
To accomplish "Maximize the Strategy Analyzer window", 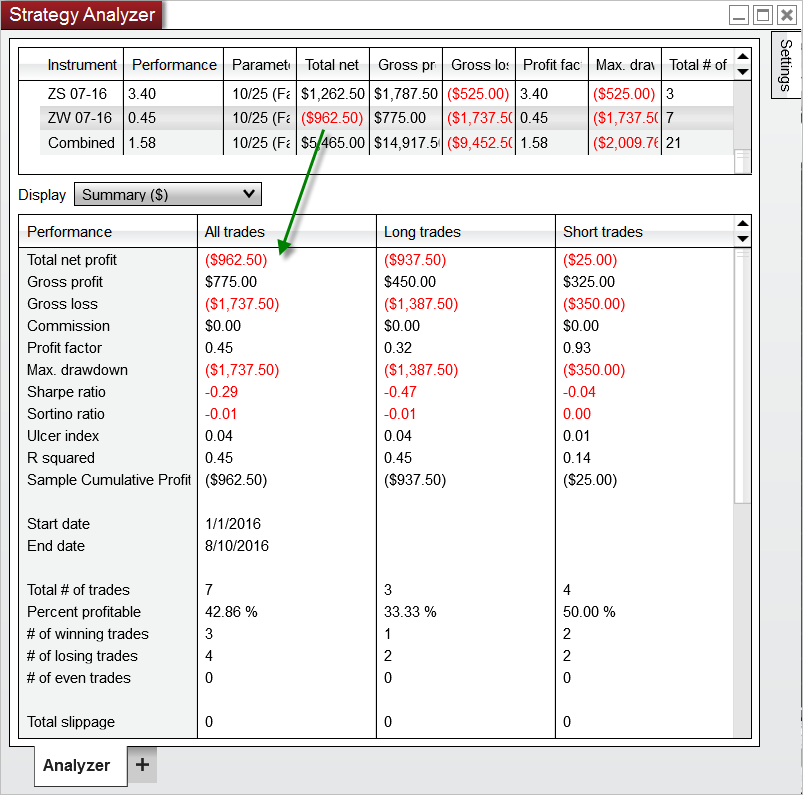I will (761, 15).
